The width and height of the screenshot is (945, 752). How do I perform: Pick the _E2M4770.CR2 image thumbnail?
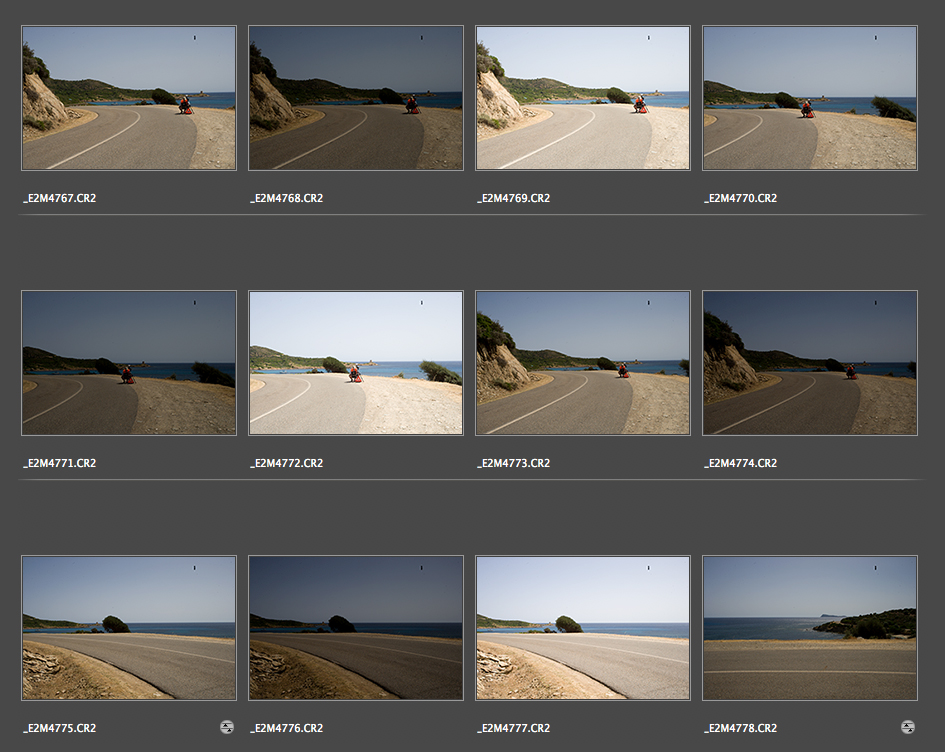[810, 98]
